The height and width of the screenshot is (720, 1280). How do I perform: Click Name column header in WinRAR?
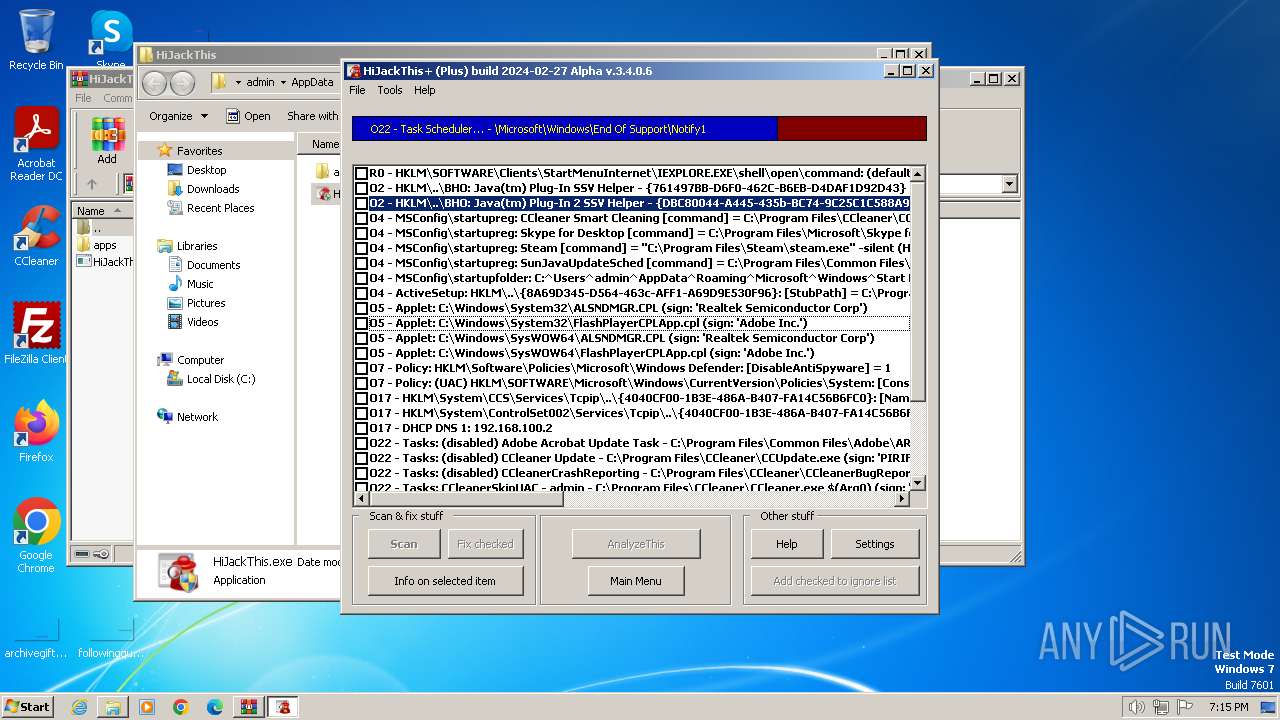103,211
